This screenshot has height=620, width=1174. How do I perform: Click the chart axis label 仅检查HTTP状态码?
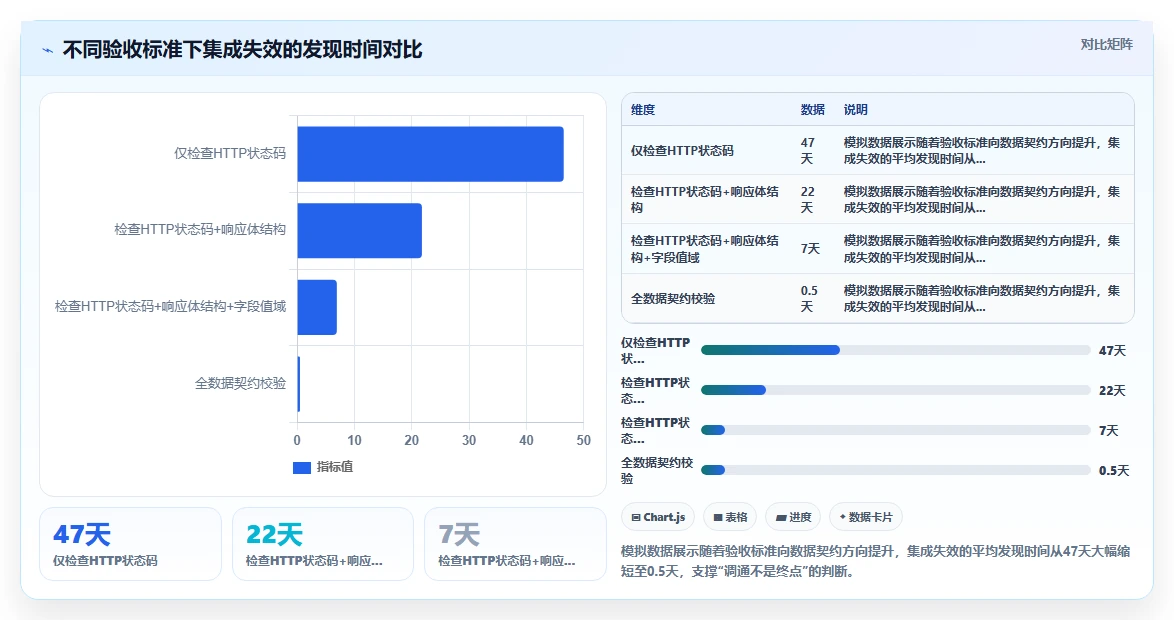pyautogui.click(x=230, y=154)
